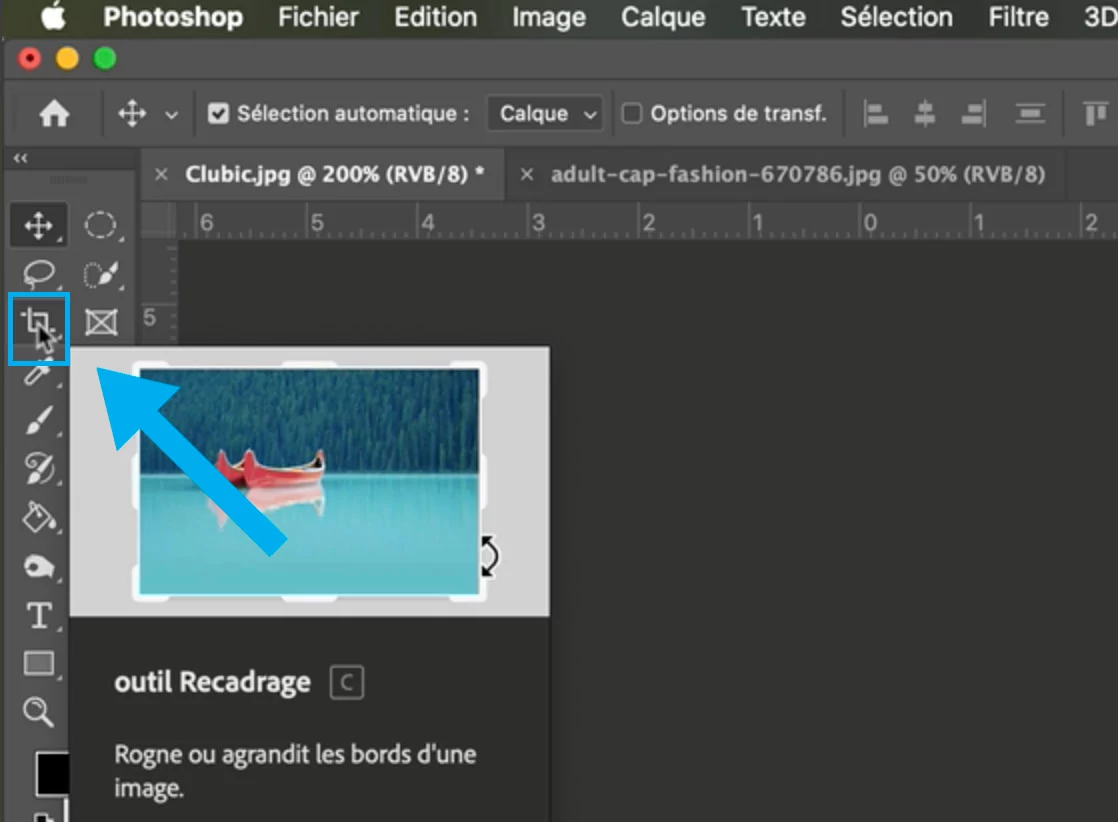Screen dimensions: 1118x822
Task: Align horizontal centers of layers
Action: [925, 113]
